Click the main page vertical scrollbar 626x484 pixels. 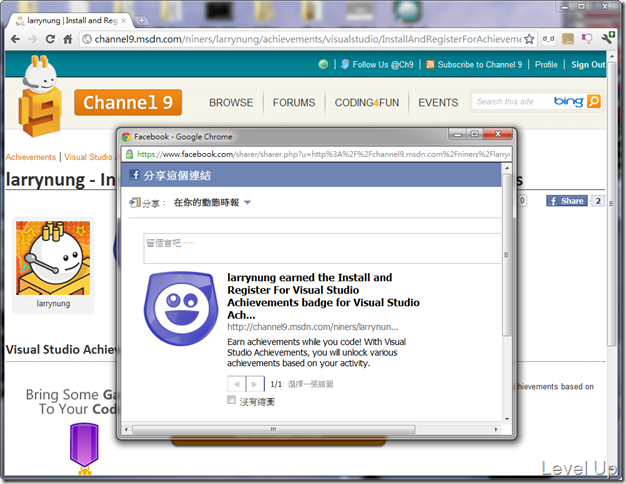click(611, 204)
